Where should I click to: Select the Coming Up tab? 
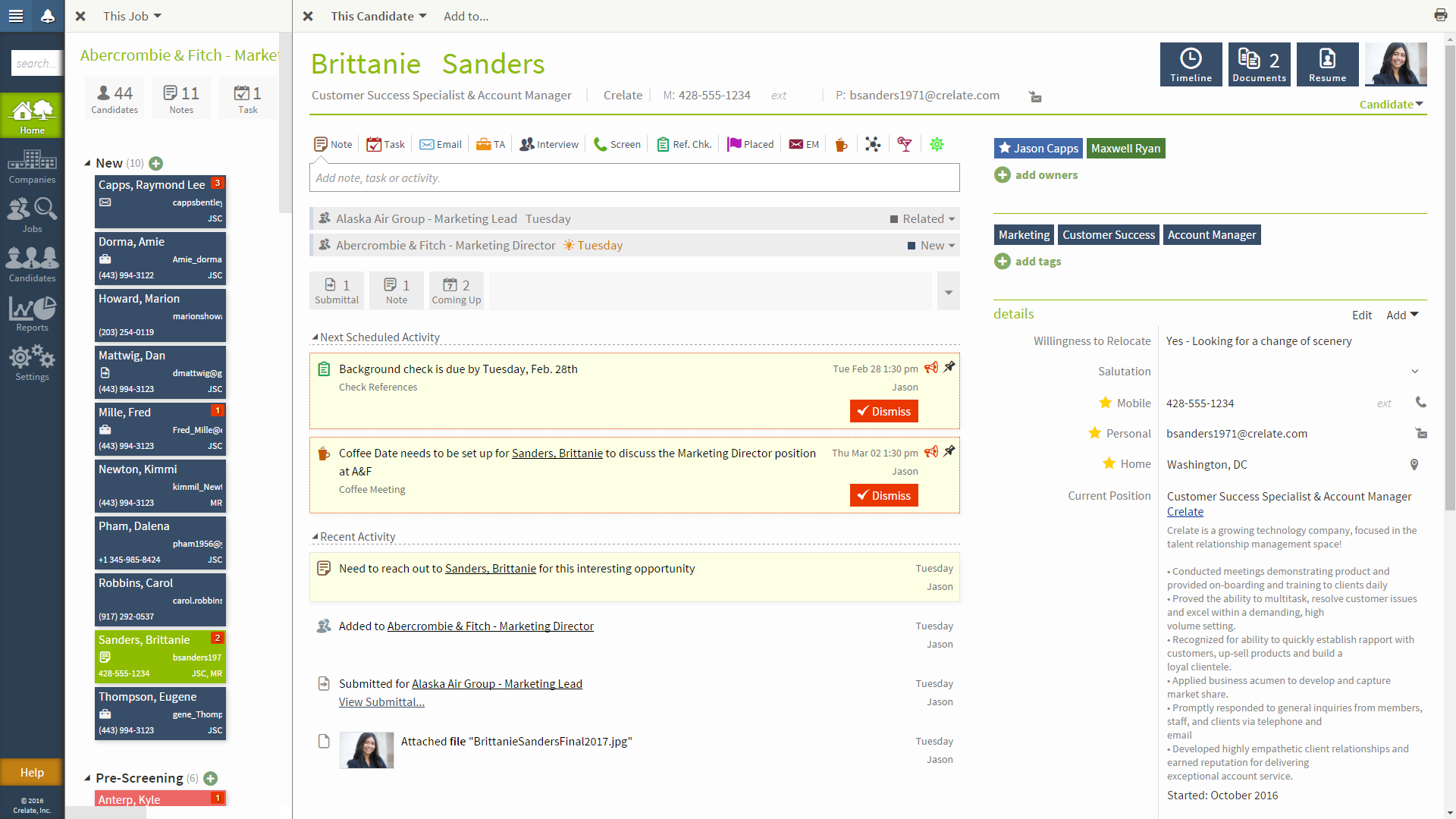point(456,291)
